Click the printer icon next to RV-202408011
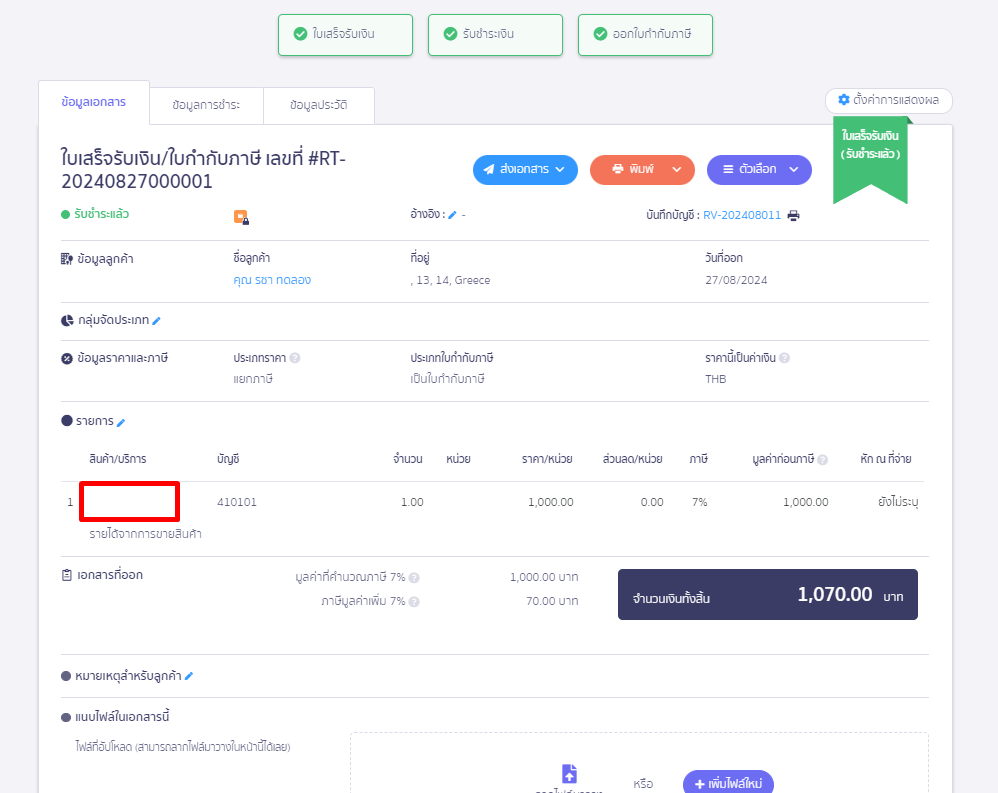The image size is (998, 793). (793, 215)
